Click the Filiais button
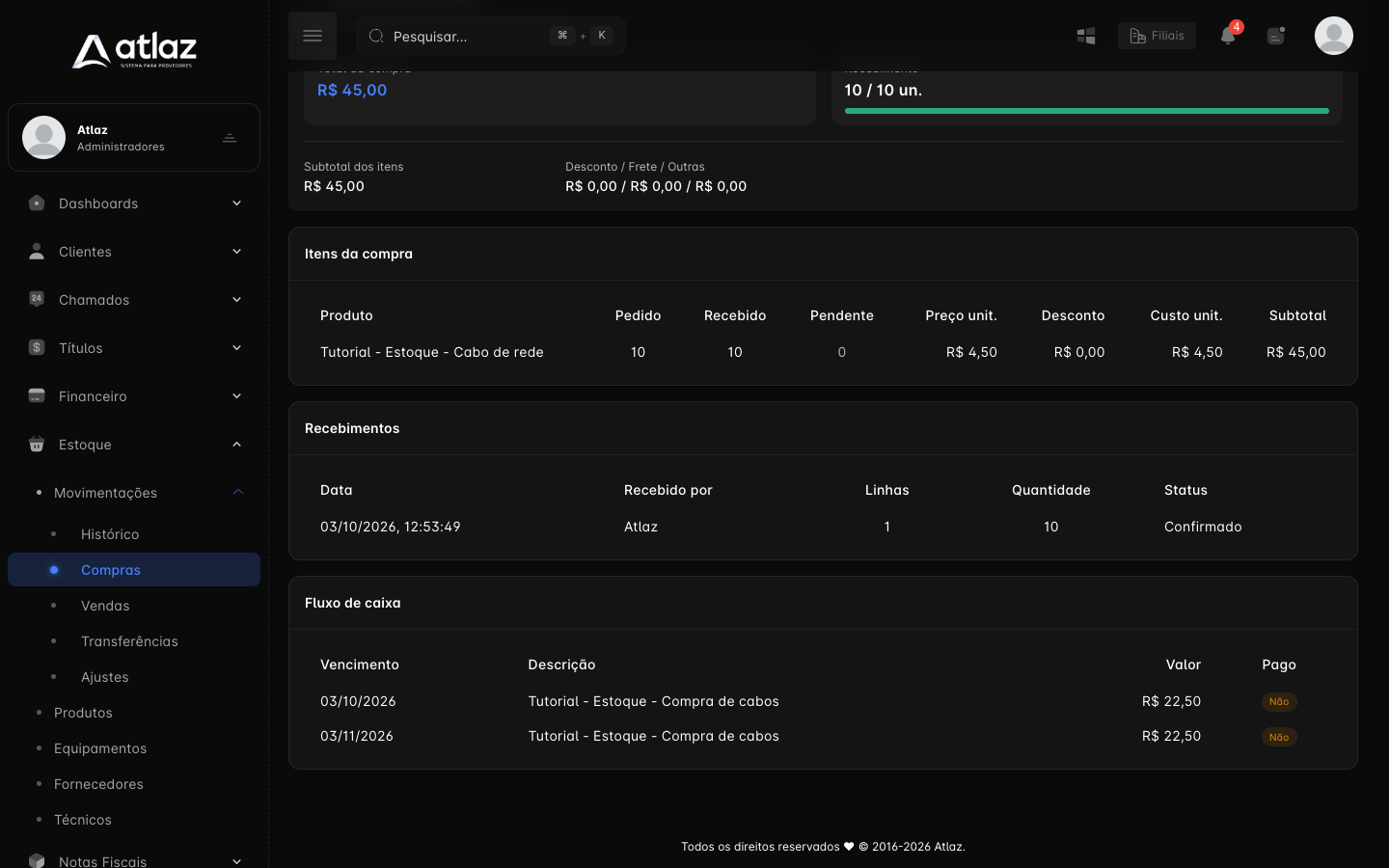The image size is (1389, 868). (x=1157, y=36)
